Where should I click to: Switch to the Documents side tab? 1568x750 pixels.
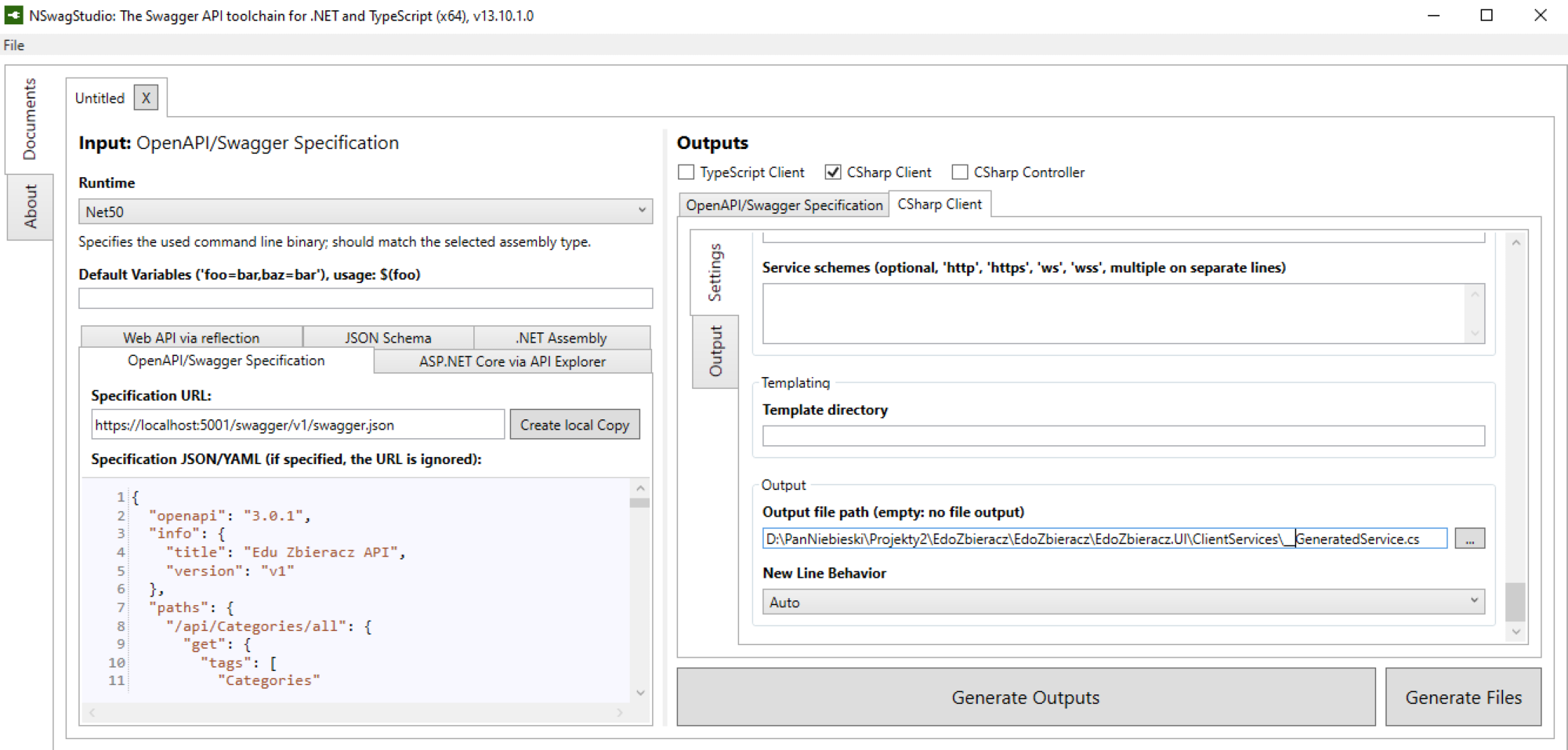point(29,119)
